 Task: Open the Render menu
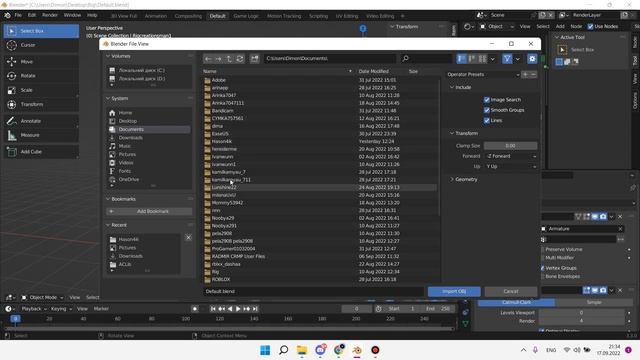pos(50,15)
